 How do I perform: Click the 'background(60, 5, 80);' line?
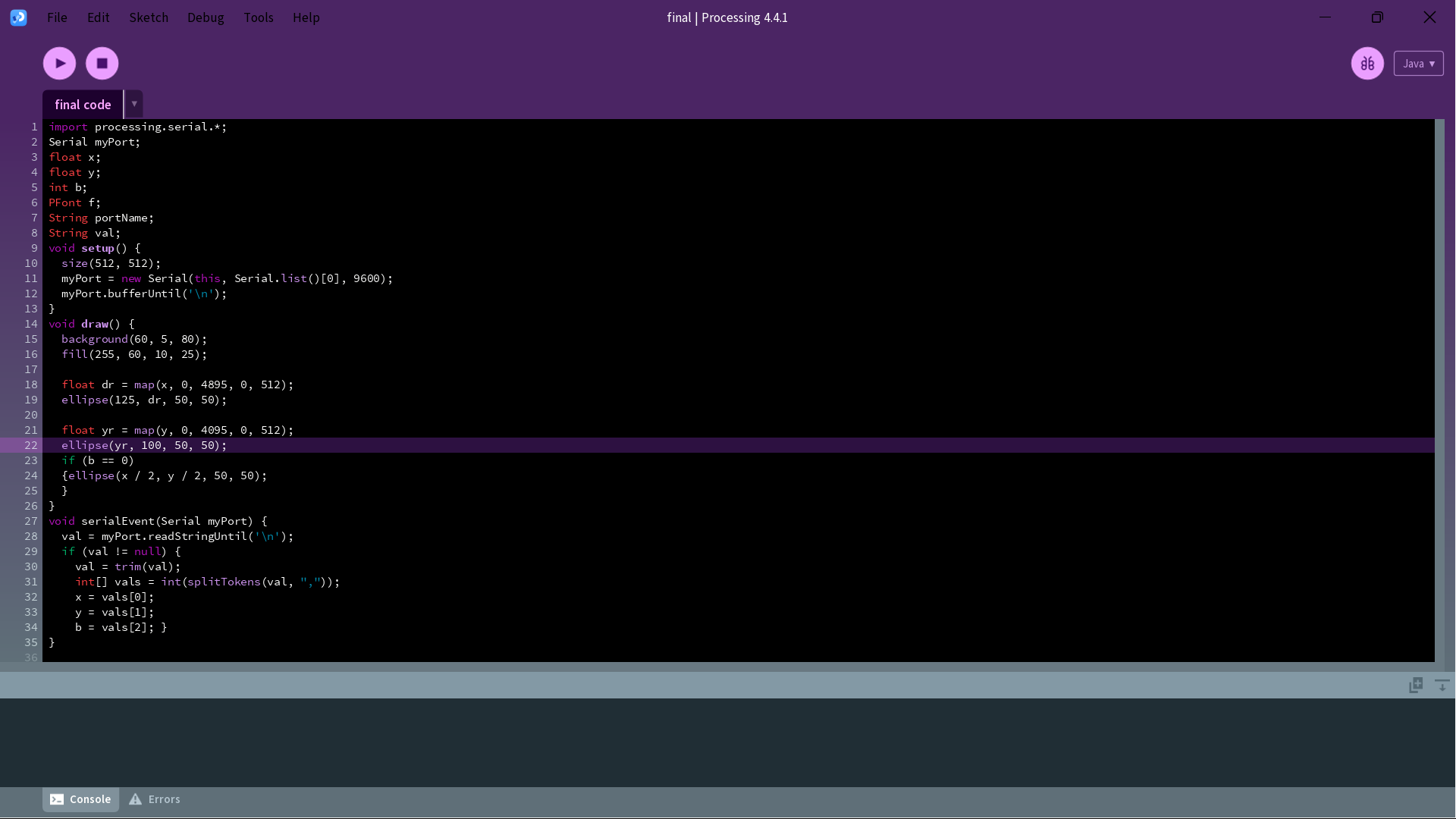coord(134,339)
